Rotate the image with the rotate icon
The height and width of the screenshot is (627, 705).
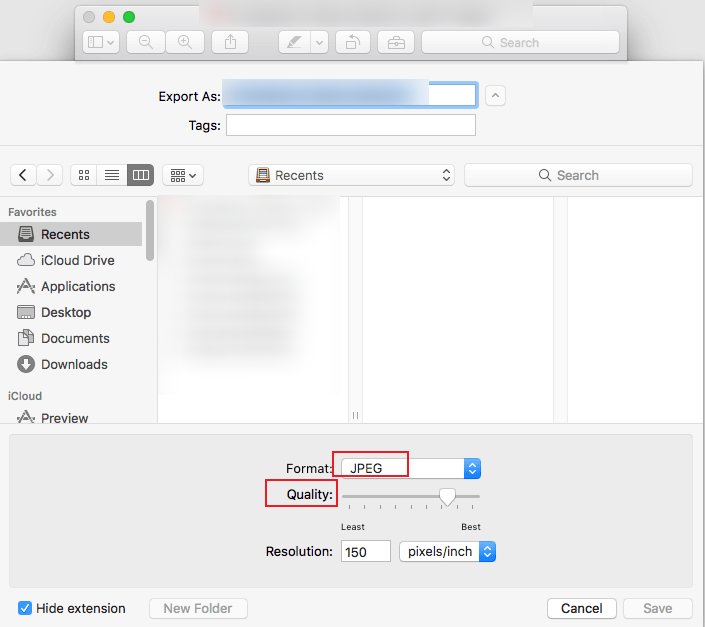353,42
